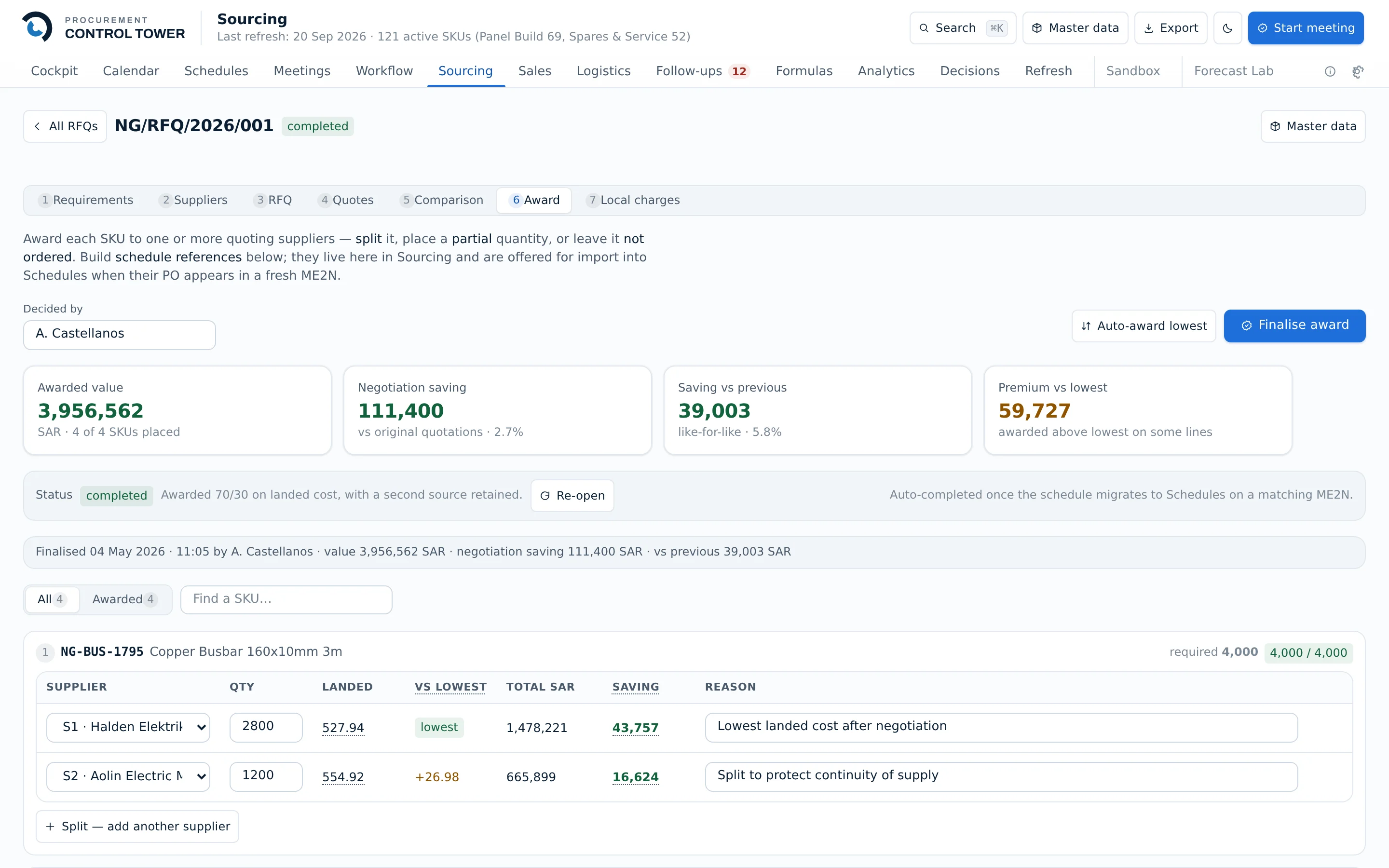Click SKU code NG-BUS-1795
1389x868 pixels.
click(x=102, y=652)
